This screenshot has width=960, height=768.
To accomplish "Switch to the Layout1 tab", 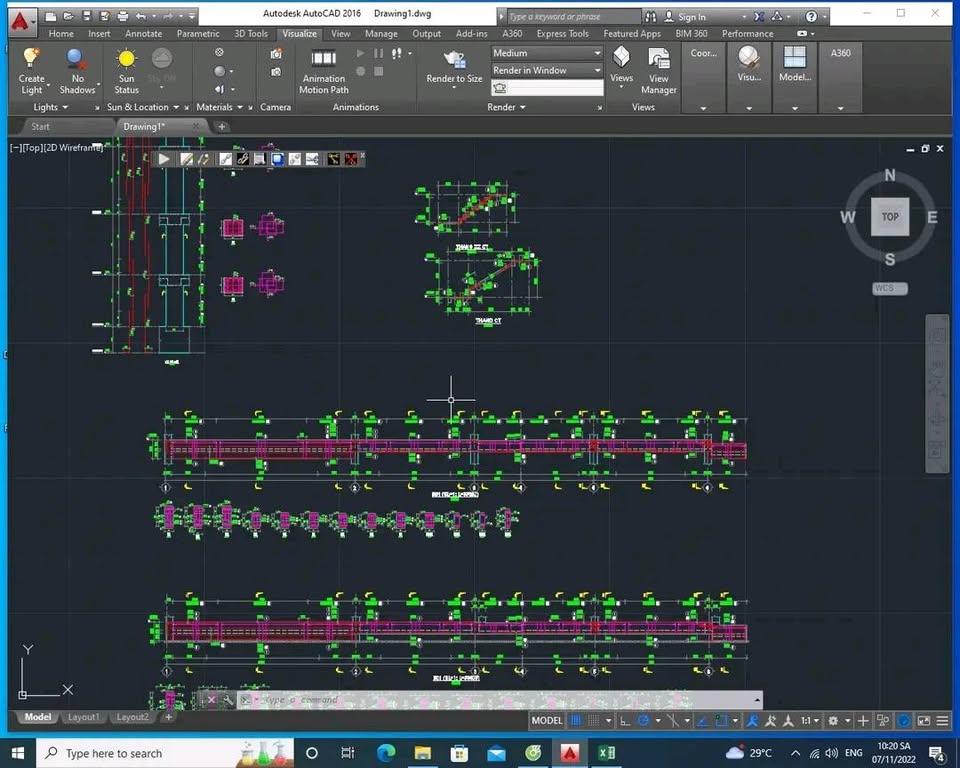I will pos(83,717).
